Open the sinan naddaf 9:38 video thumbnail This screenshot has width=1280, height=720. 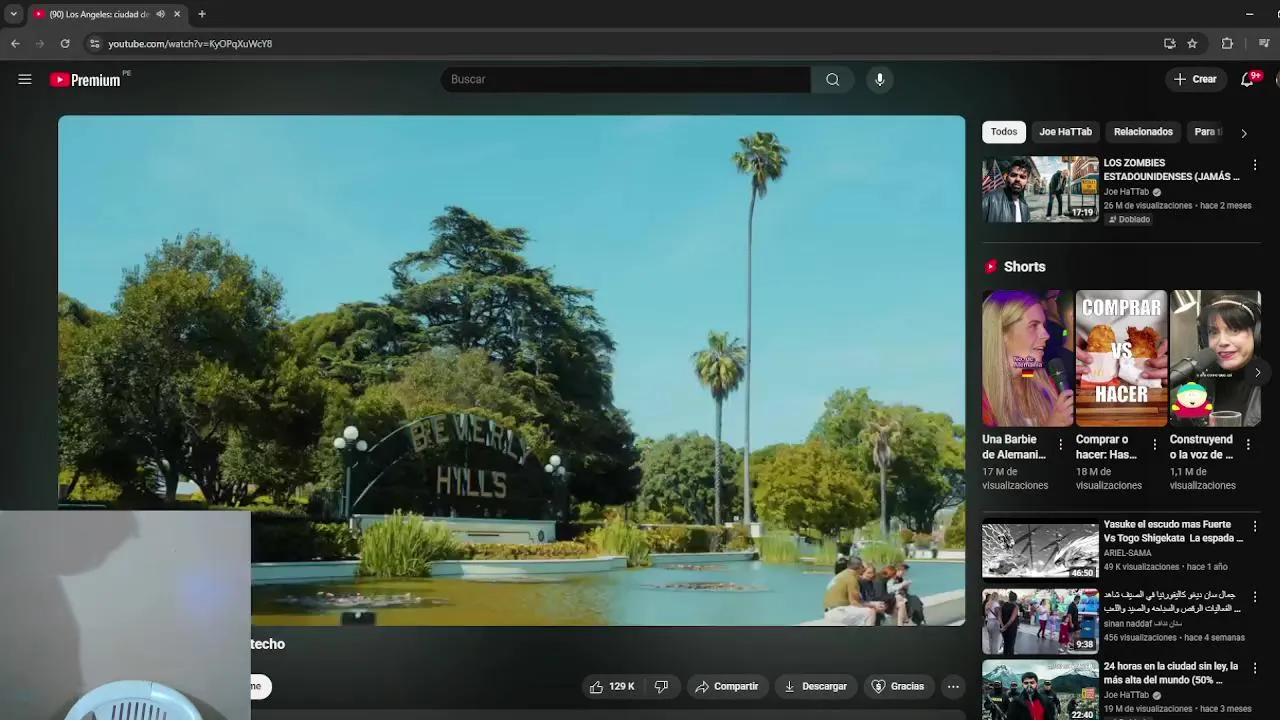coord(1040,621)
